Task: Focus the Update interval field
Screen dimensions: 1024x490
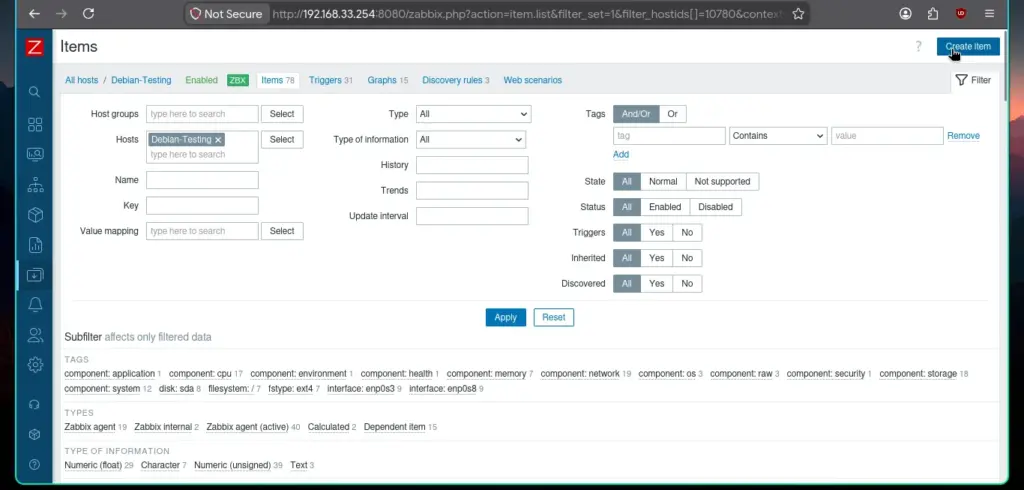Action: click(x=472, y=216)
